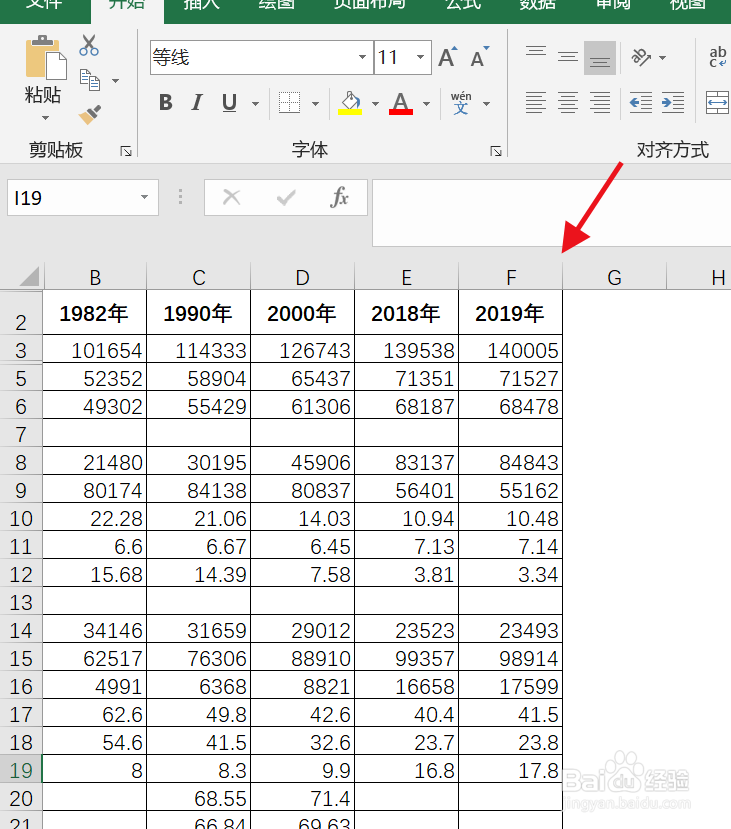Viewport: 731px width, 829px height.
Task: Open the font size dropdown
Action: point(421,57)
